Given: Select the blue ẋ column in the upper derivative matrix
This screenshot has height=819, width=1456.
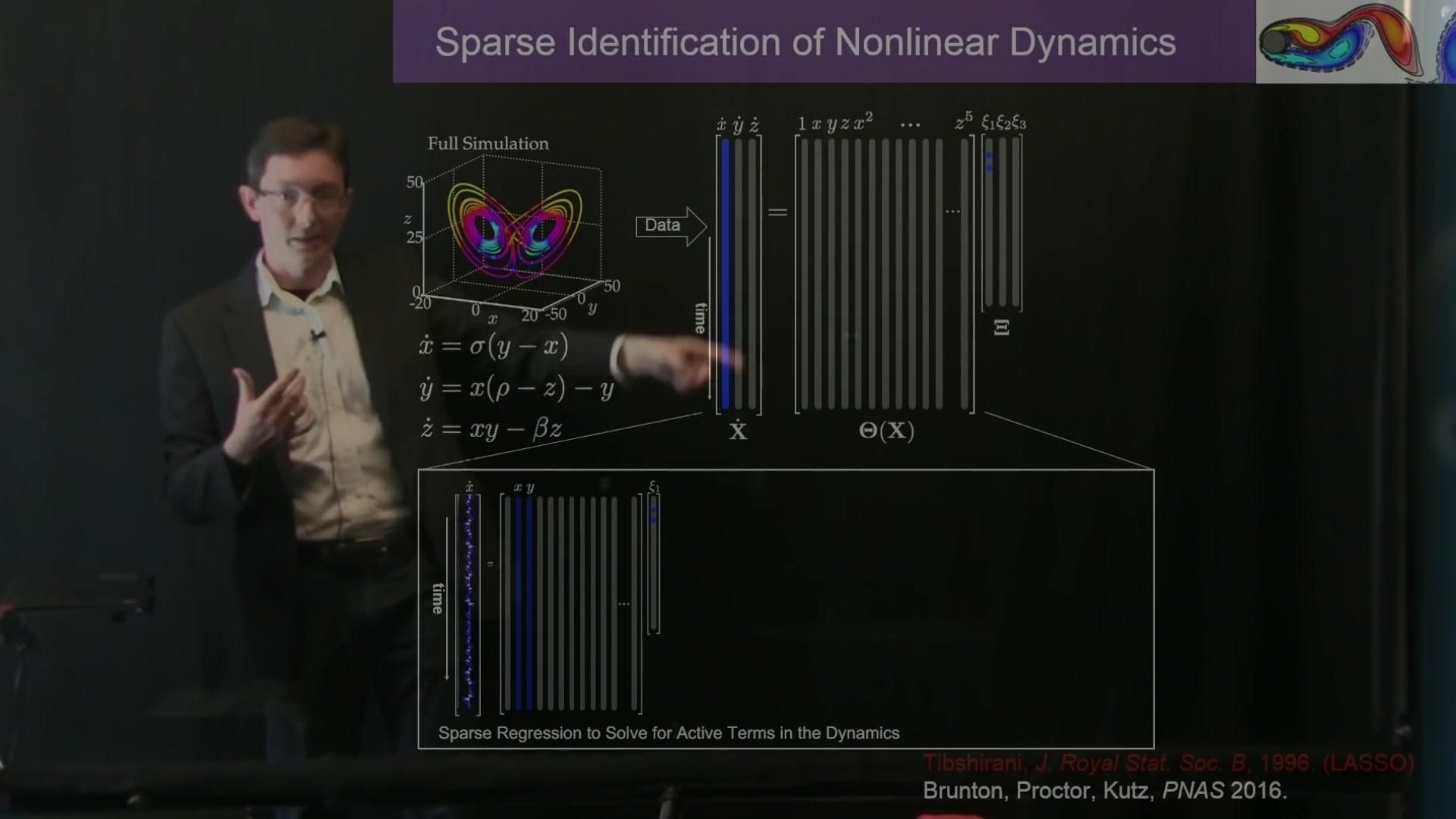Looking at the screenshot, I should click(726, 273).
